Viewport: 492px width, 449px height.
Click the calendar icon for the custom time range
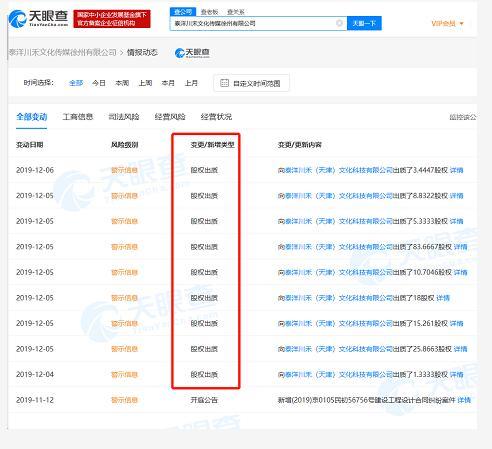tap(224, 83)
